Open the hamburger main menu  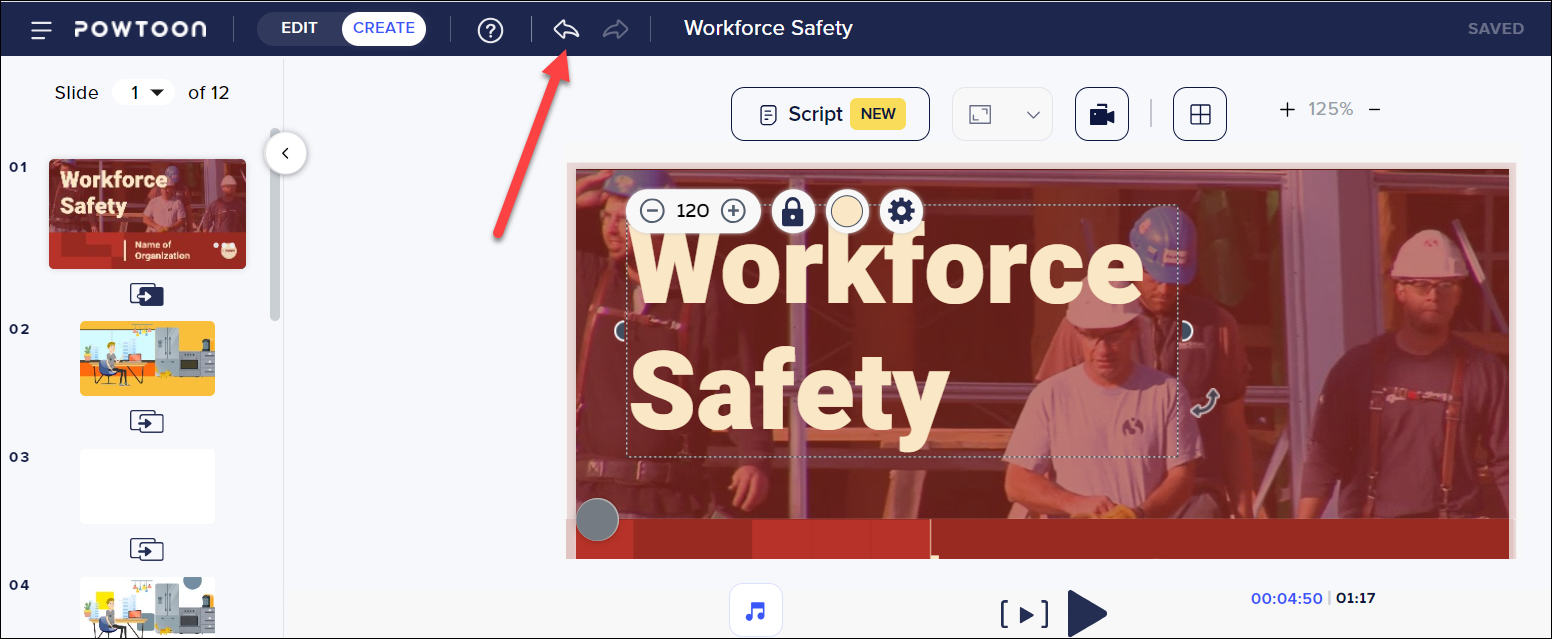pos(41,28)
